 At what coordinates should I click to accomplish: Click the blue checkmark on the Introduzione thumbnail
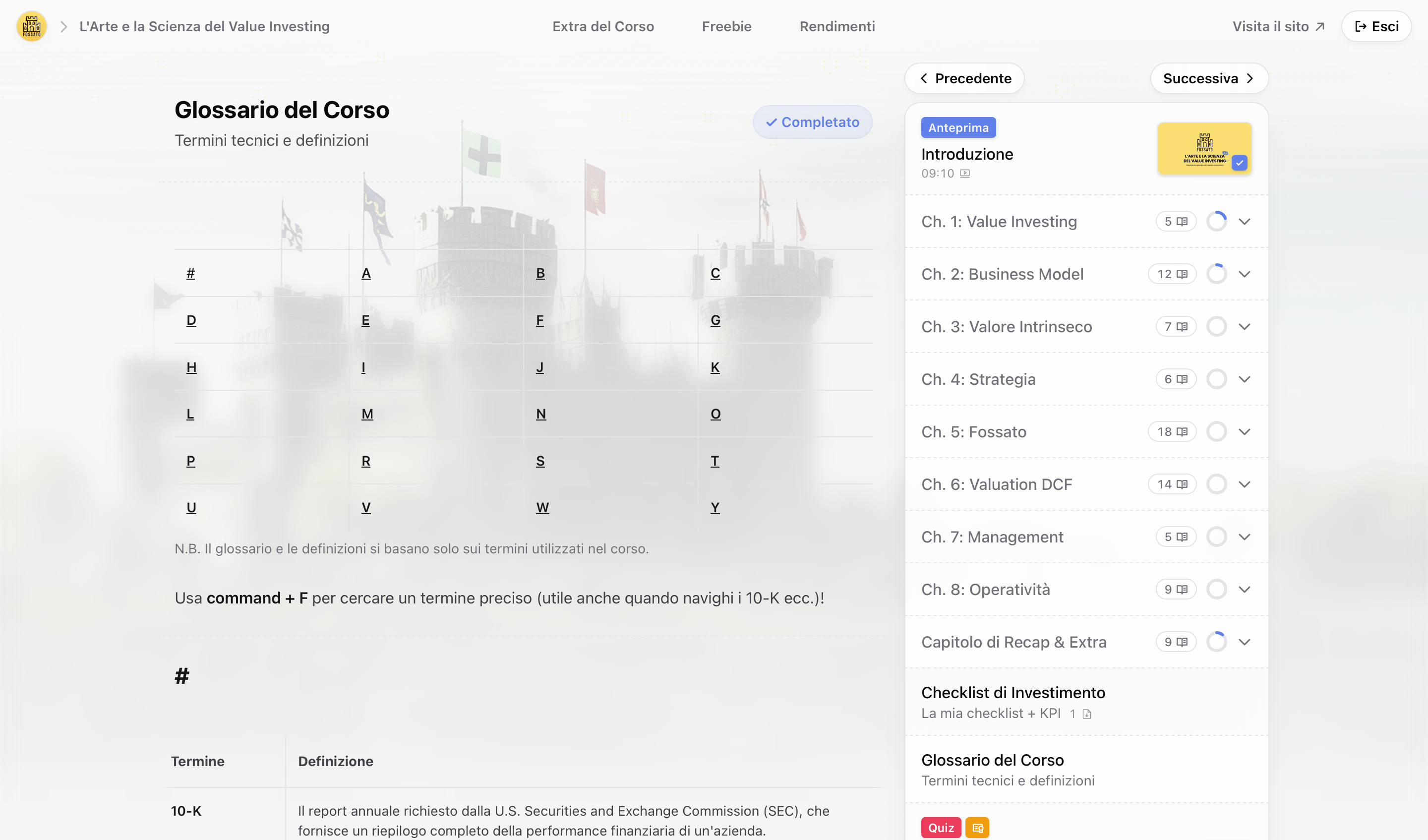[1239, 163]
